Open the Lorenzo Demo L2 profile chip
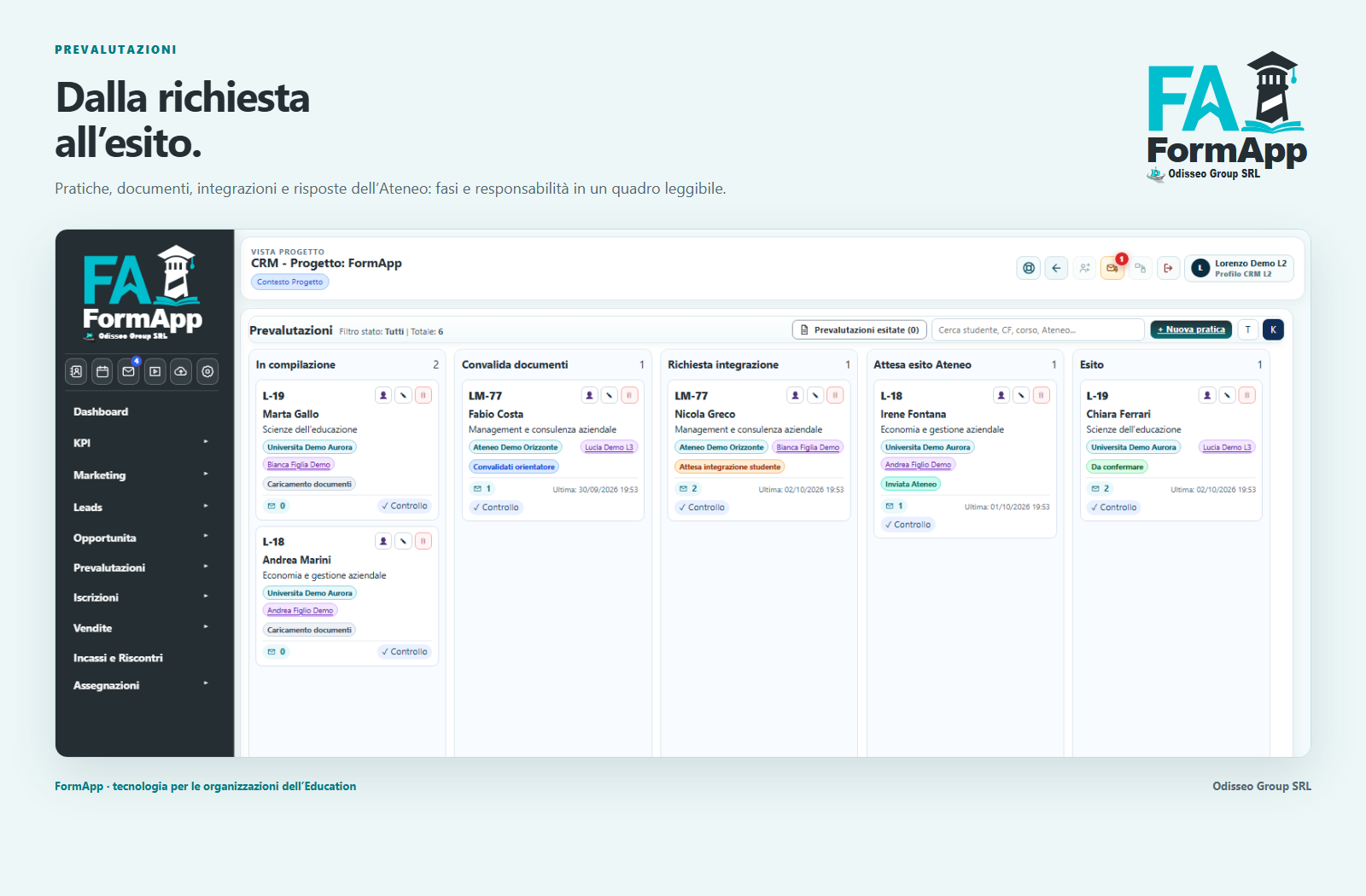The image size is (1366, 896). (x=1239, y=268)
